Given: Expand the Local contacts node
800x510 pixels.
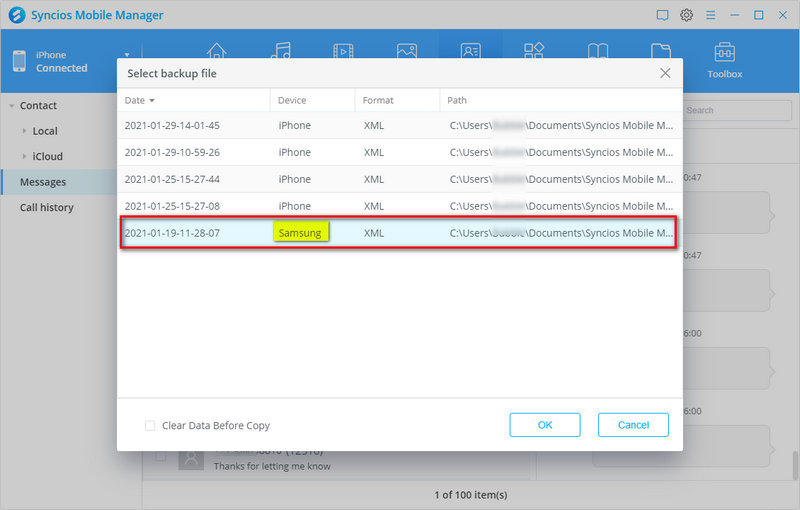Looking at the screenshot, I should [24, 131].
